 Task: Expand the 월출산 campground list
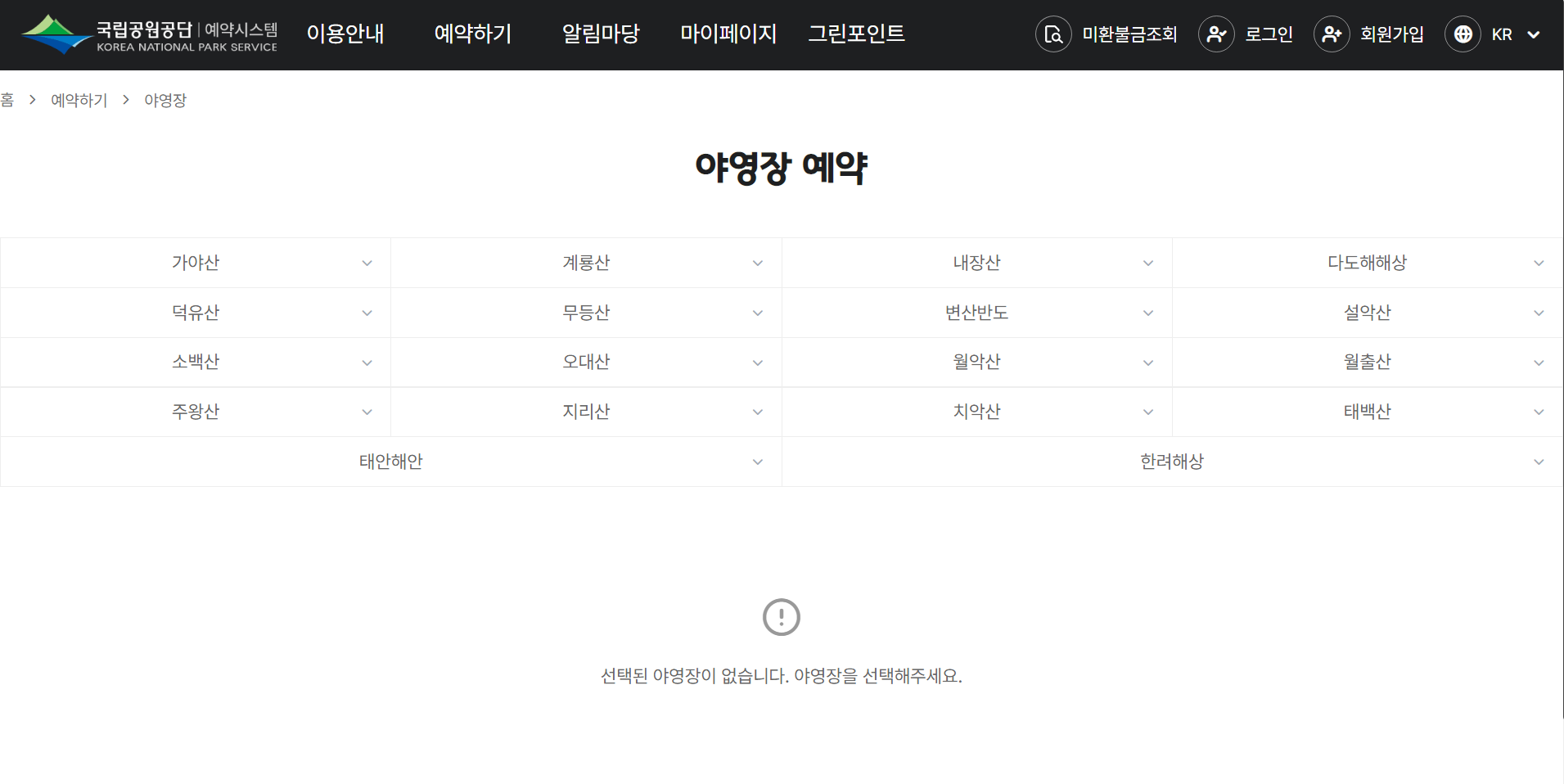[1368, 362]
